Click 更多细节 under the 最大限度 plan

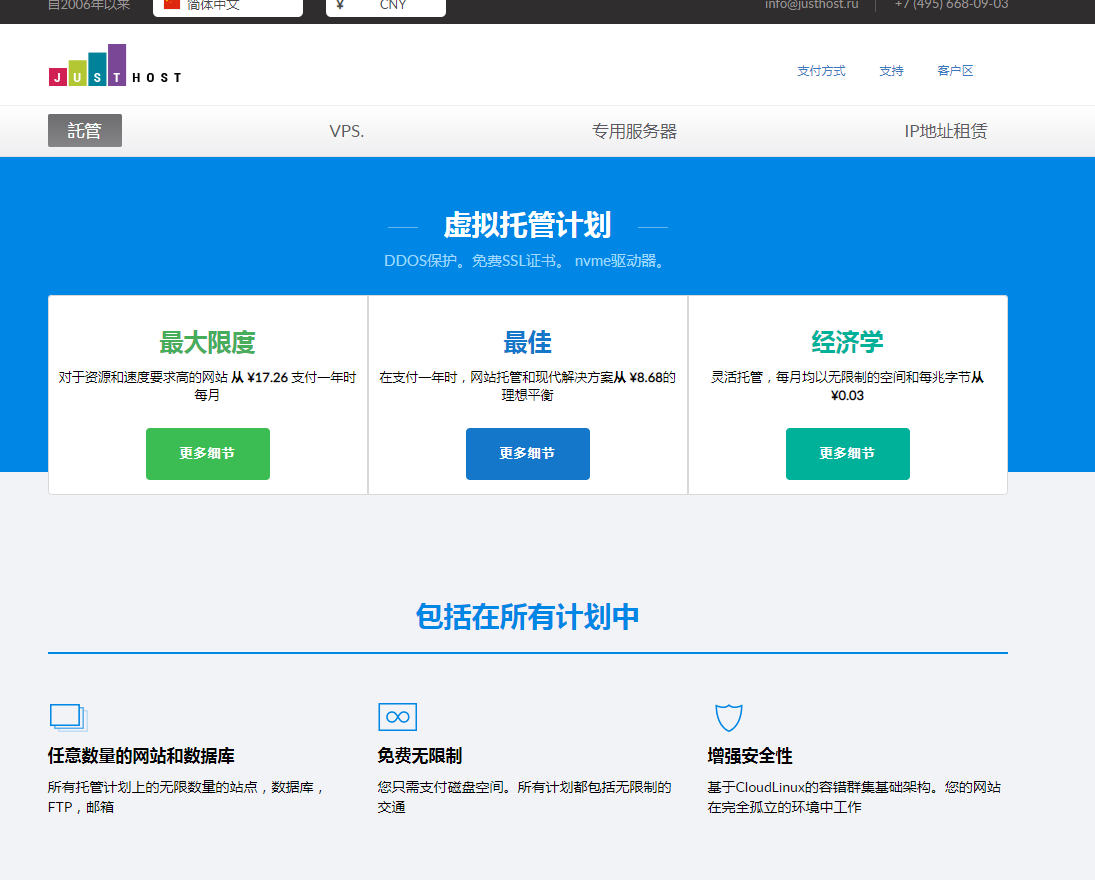pos(207,453)
